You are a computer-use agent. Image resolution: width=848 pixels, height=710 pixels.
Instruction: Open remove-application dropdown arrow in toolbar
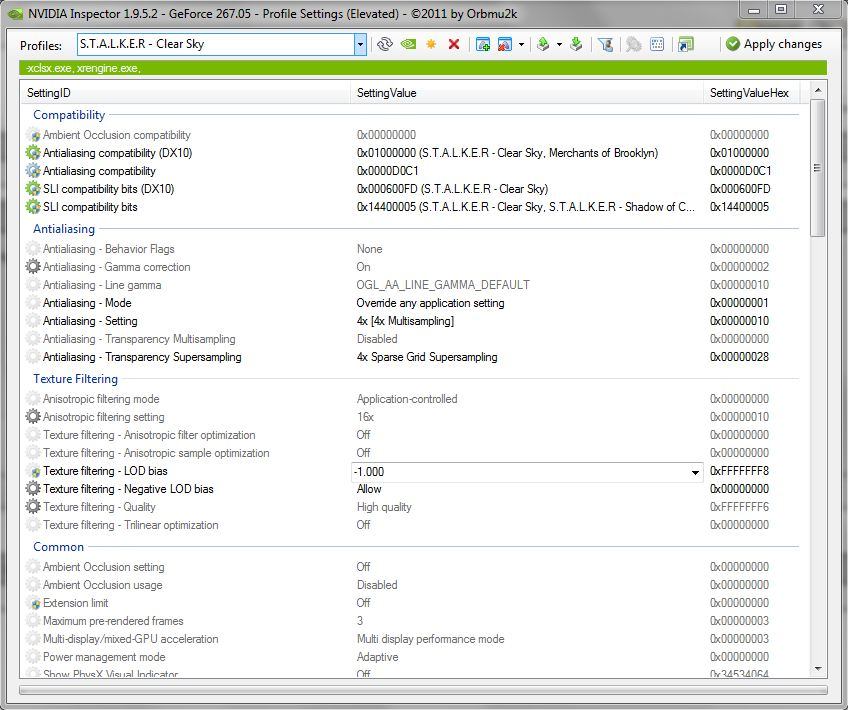pyautogui.click(x=521, y=44)
